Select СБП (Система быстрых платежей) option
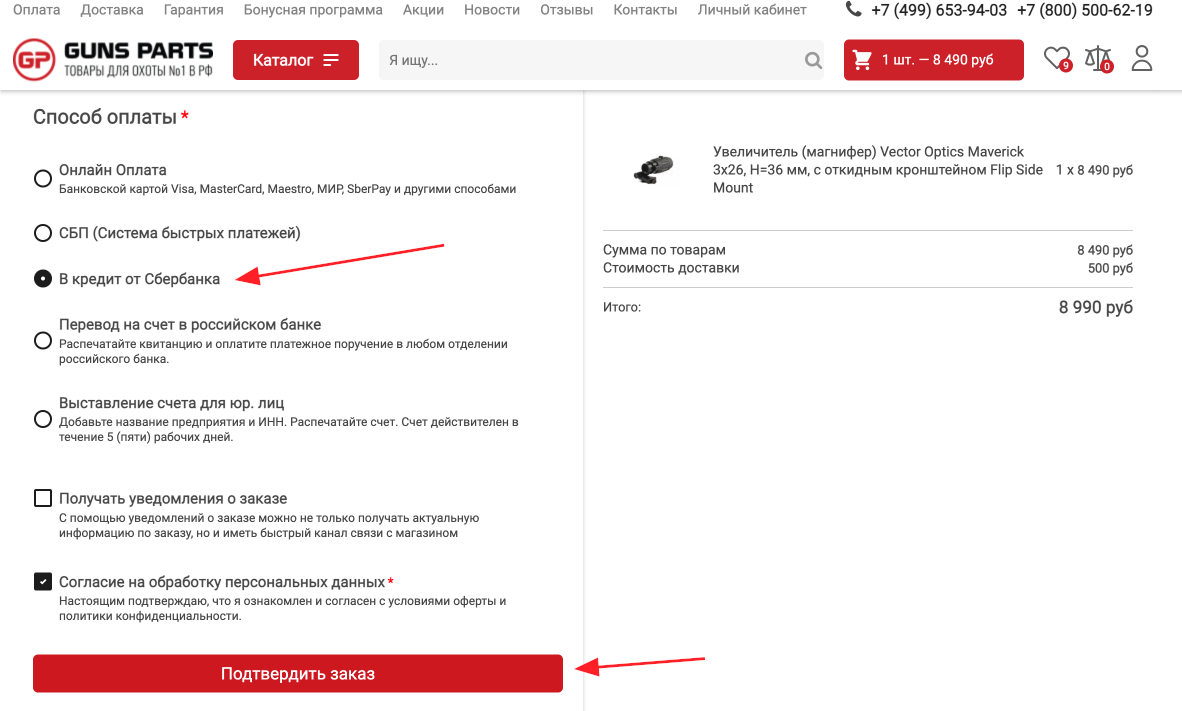1182x711 pixels. pyautogui.click(x=43, y=233)
